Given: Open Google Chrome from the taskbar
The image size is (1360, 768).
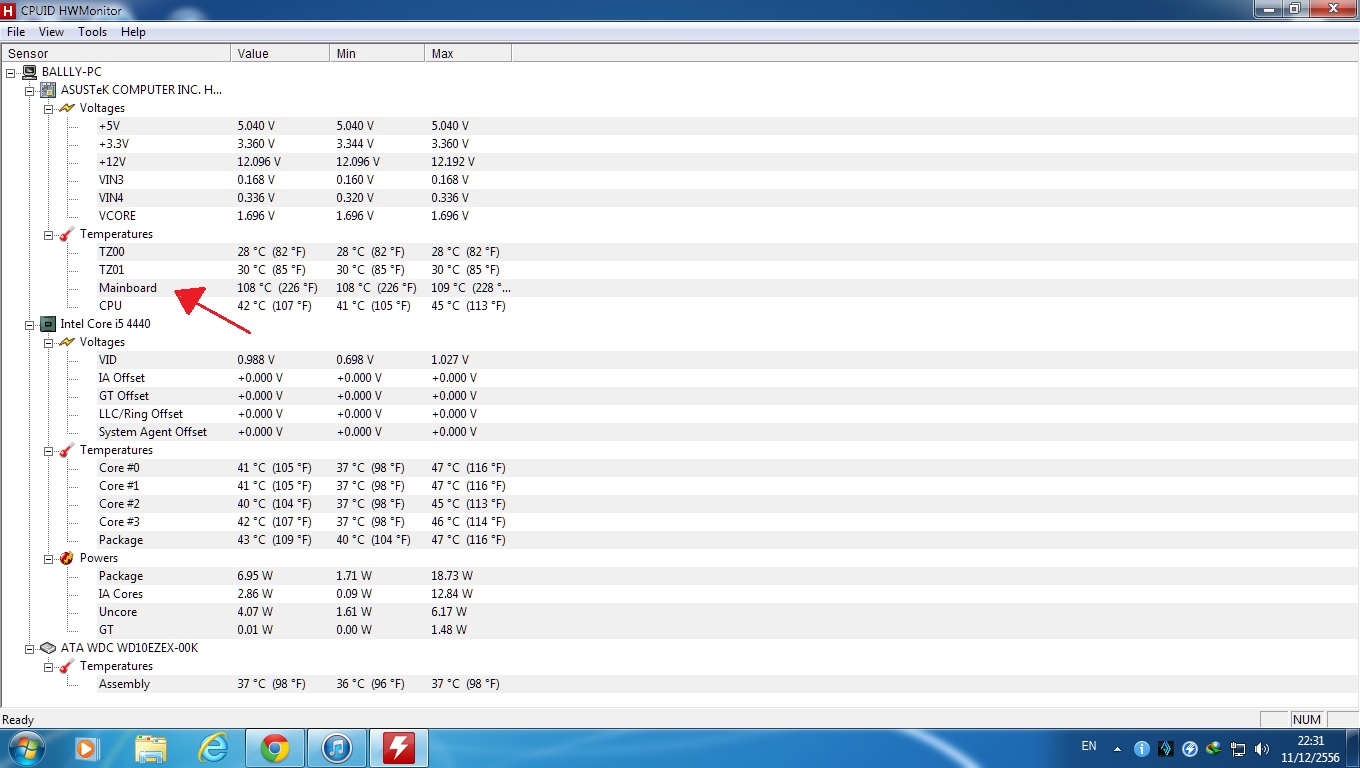Looking at the screenshot, I should [x=275, y=748].
